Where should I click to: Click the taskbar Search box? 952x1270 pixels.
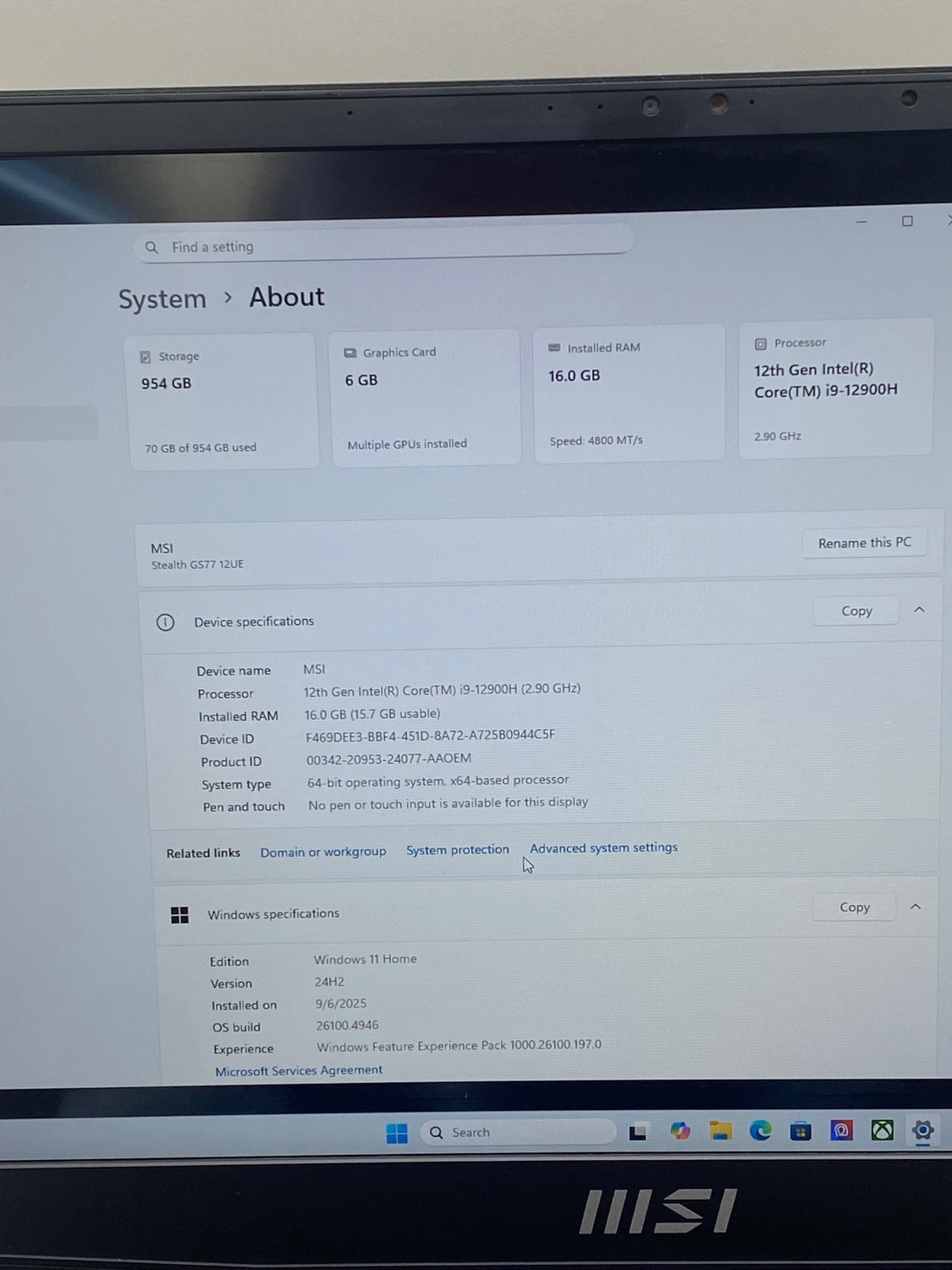(x=517, y=1132)
